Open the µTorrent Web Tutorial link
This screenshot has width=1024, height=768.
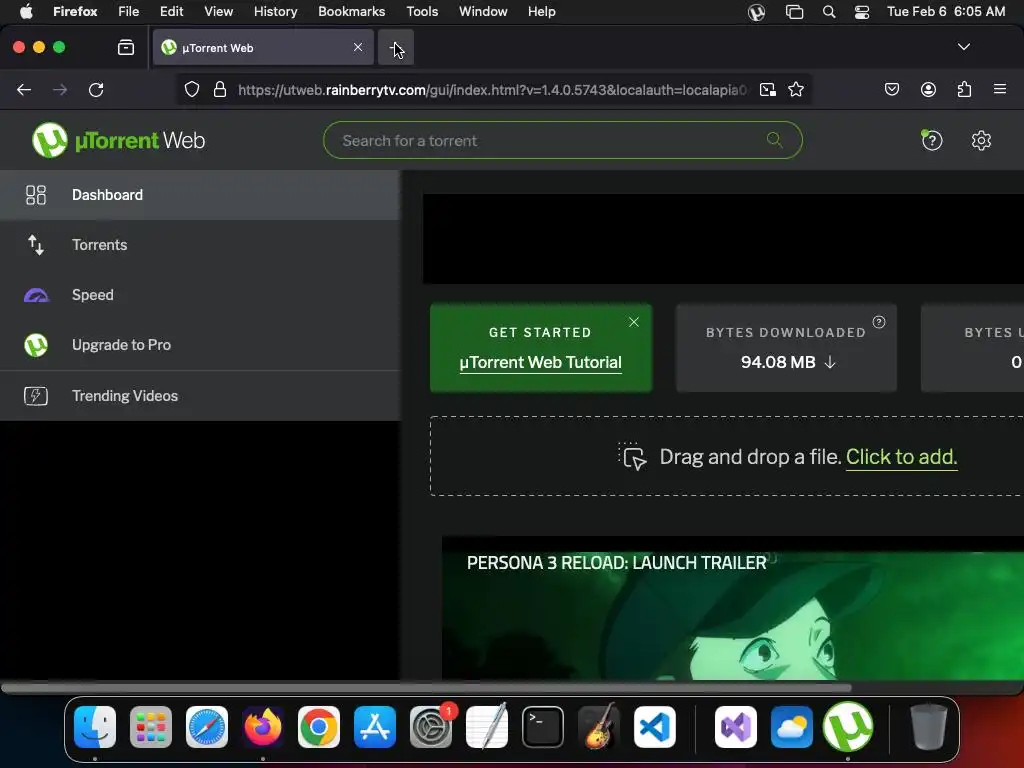(541, 362)
